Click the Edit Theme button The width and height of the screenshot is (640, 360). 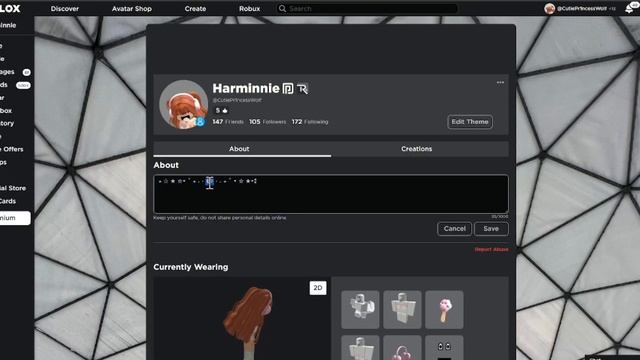[x=470, y=122]
